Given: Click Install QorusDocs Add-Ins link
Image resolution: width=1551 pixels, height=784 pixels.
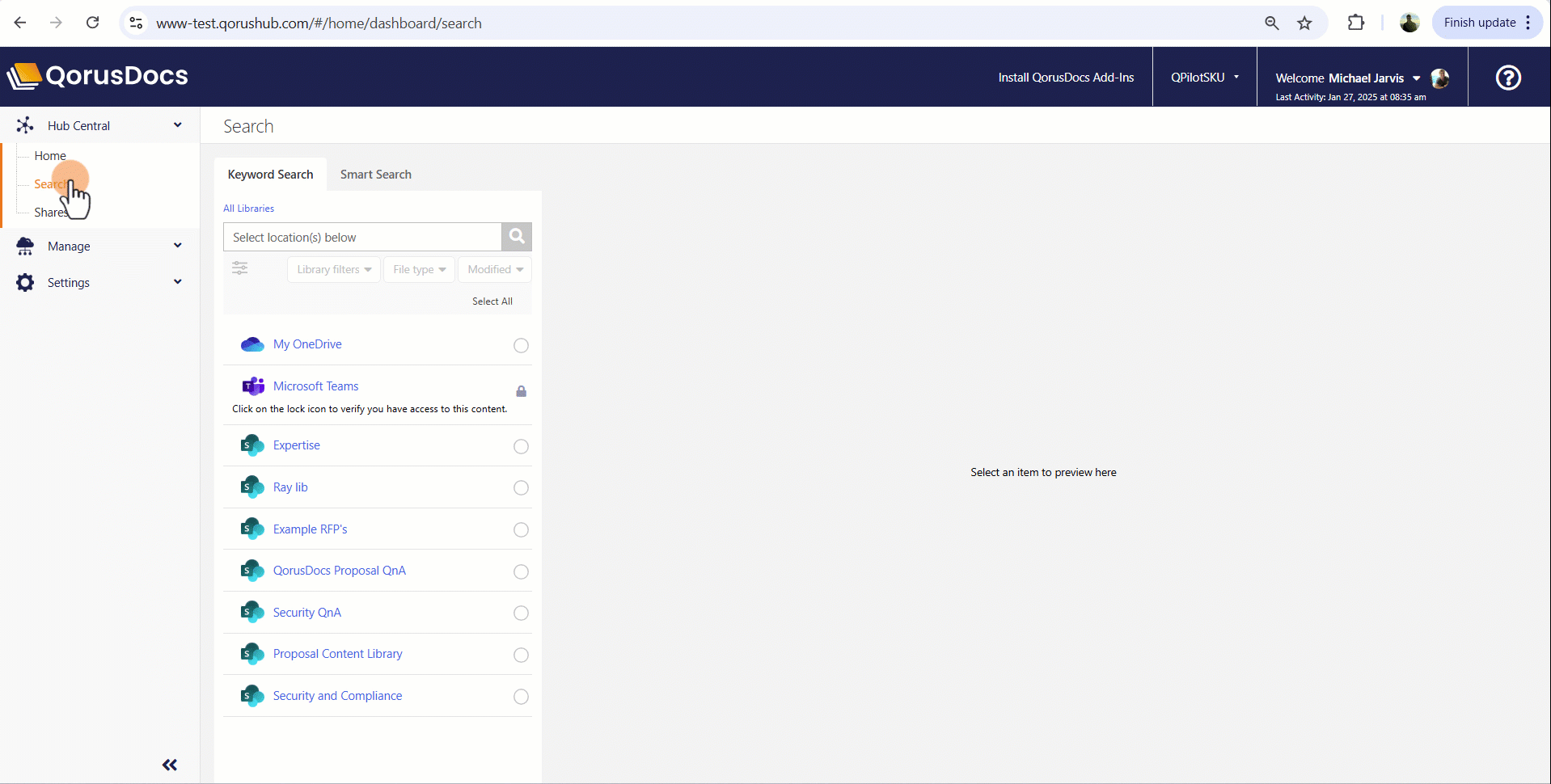Looking at the screenshot, I should click(x=1066, y=78).
